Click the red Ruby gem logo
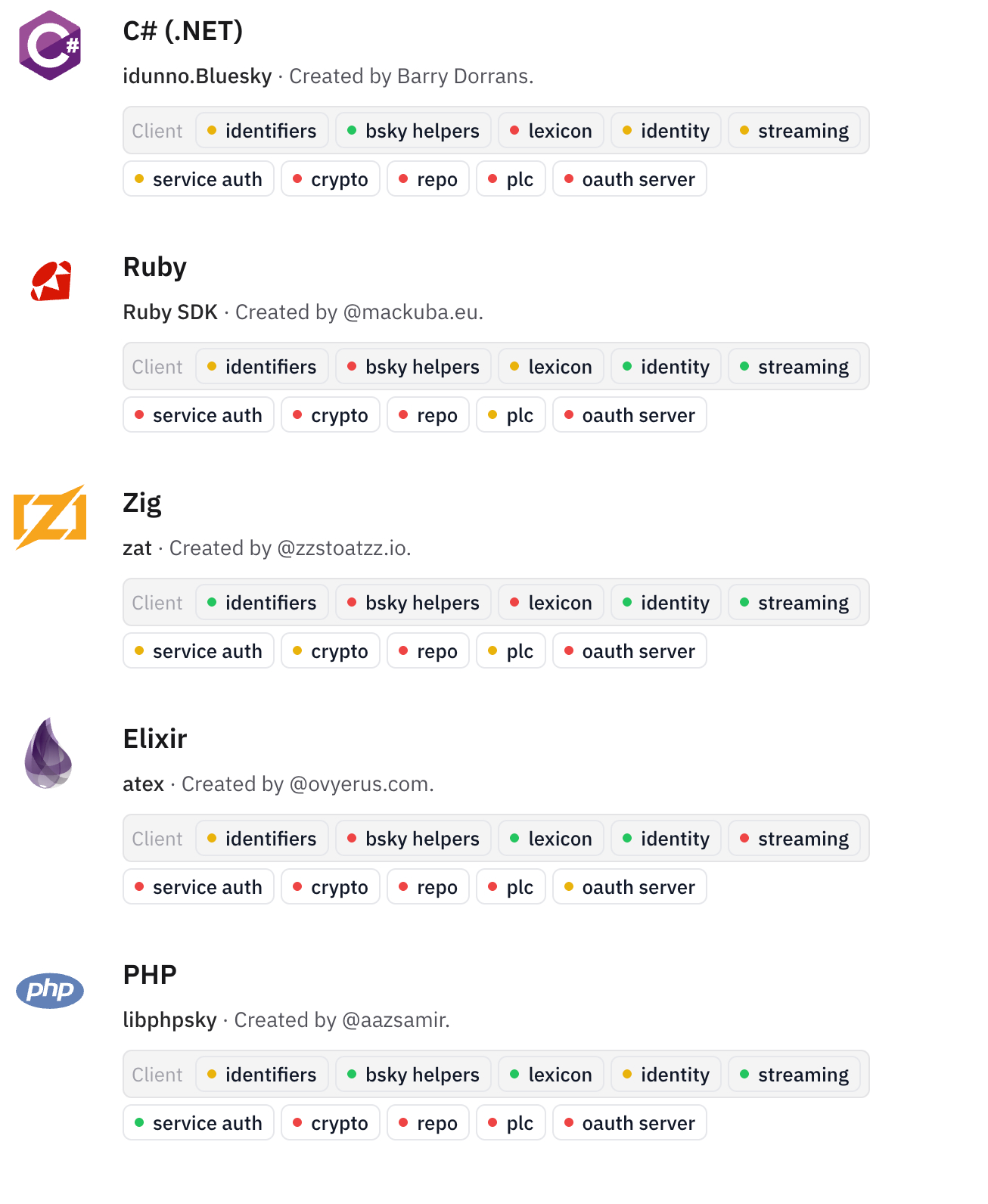The width and height of the screenshot is (988, 1204). coord(51,281)
